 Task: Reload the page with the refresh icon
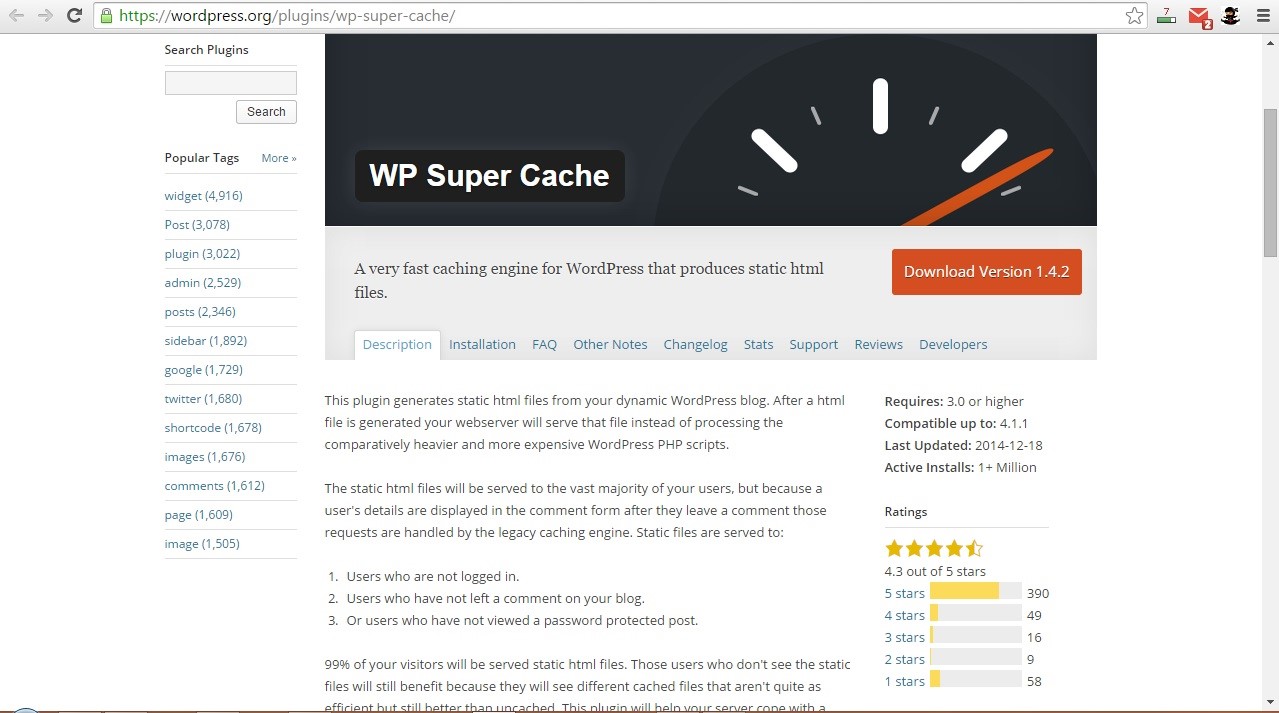tap(74, 16)
